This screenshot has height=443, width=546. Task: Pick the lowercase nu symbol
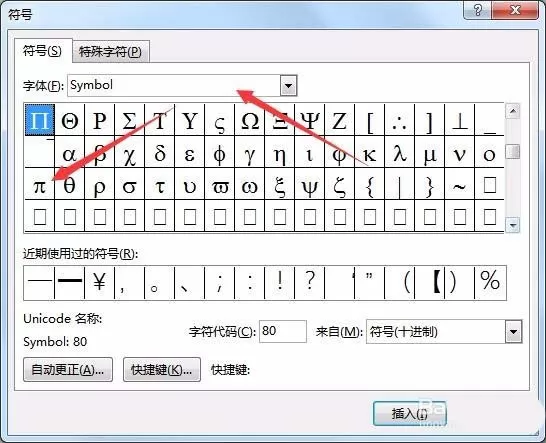click(x=460, y=152)
